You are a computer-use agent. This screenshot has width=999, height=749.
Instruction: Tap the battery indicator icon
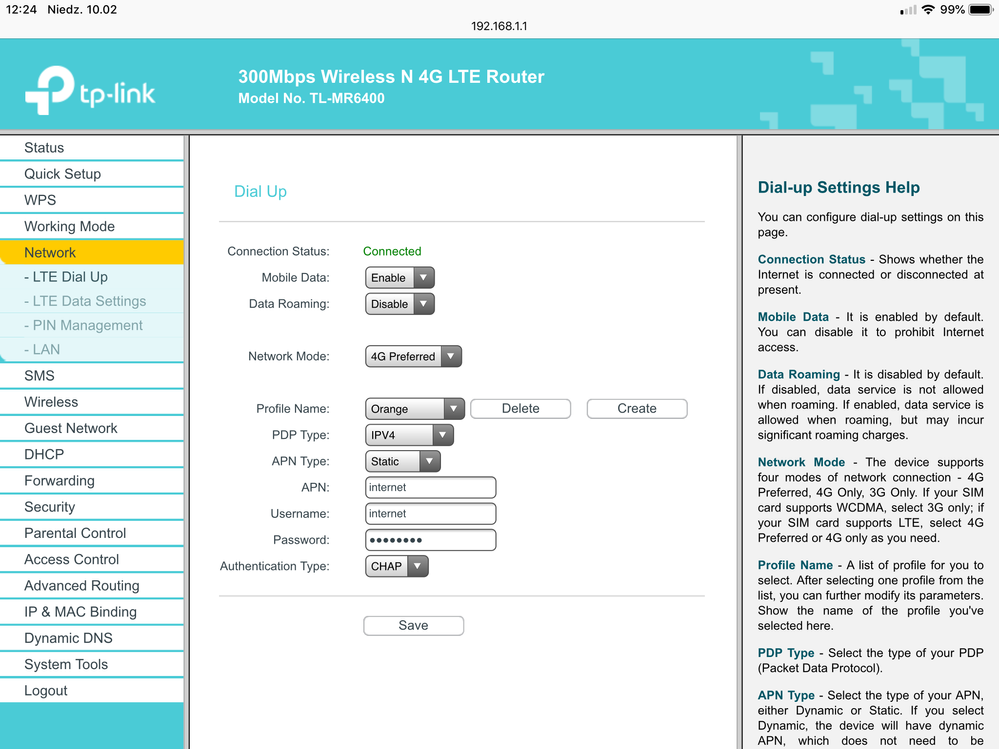coord(981,10)
